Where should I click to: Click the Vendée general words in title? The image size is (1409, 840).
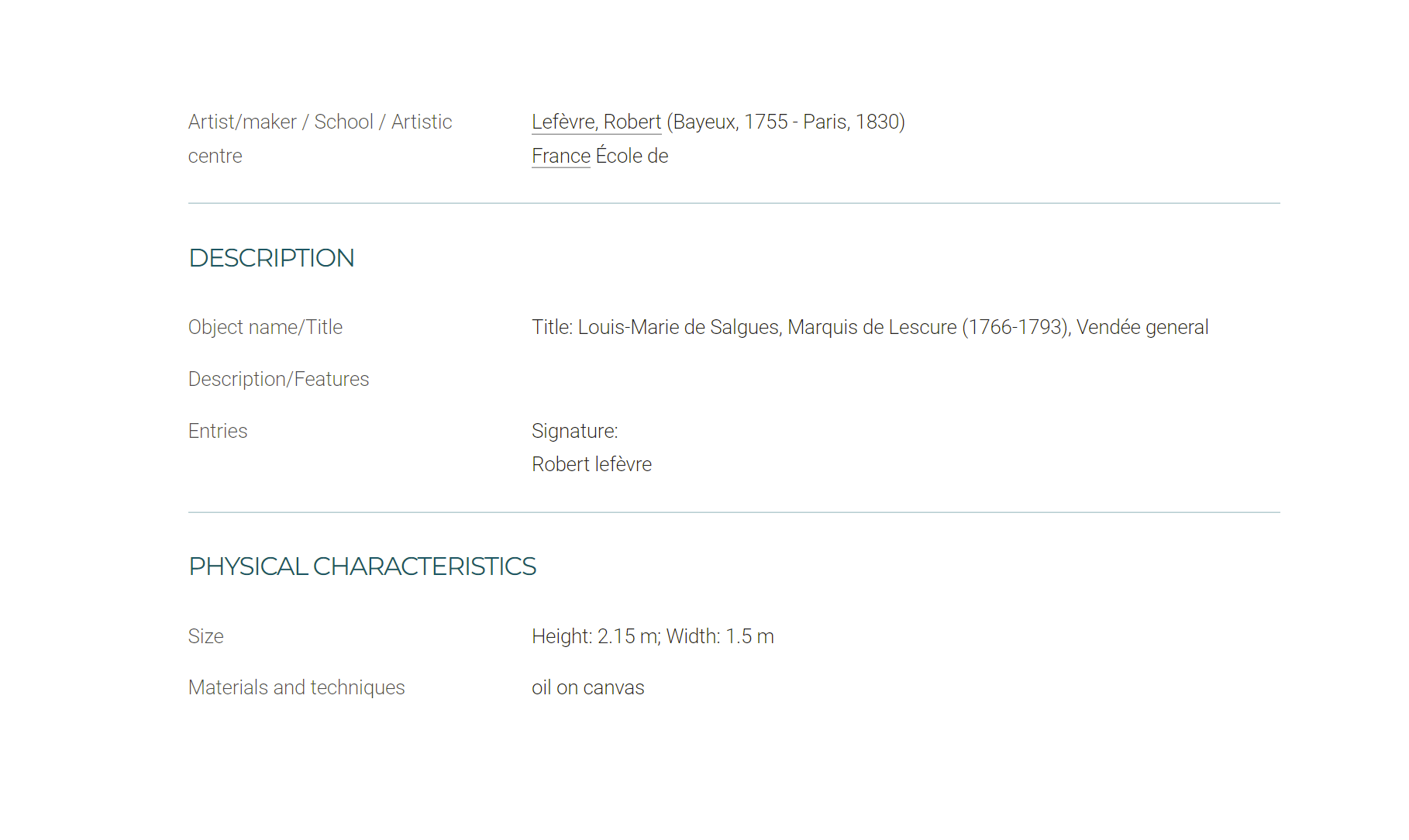point(1142,327)
